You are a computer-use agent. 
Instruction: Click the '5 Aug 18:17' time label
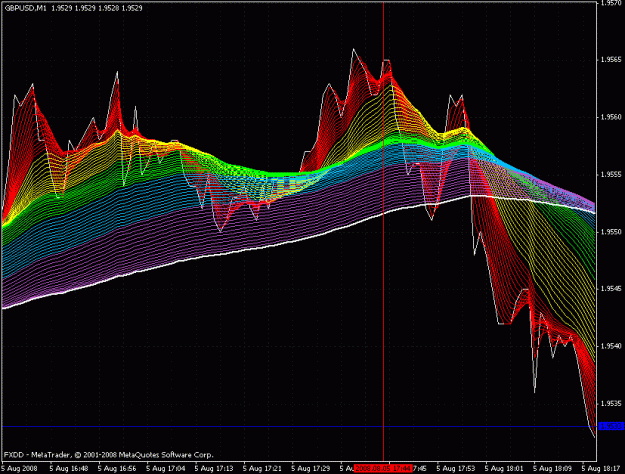(601, 468)
